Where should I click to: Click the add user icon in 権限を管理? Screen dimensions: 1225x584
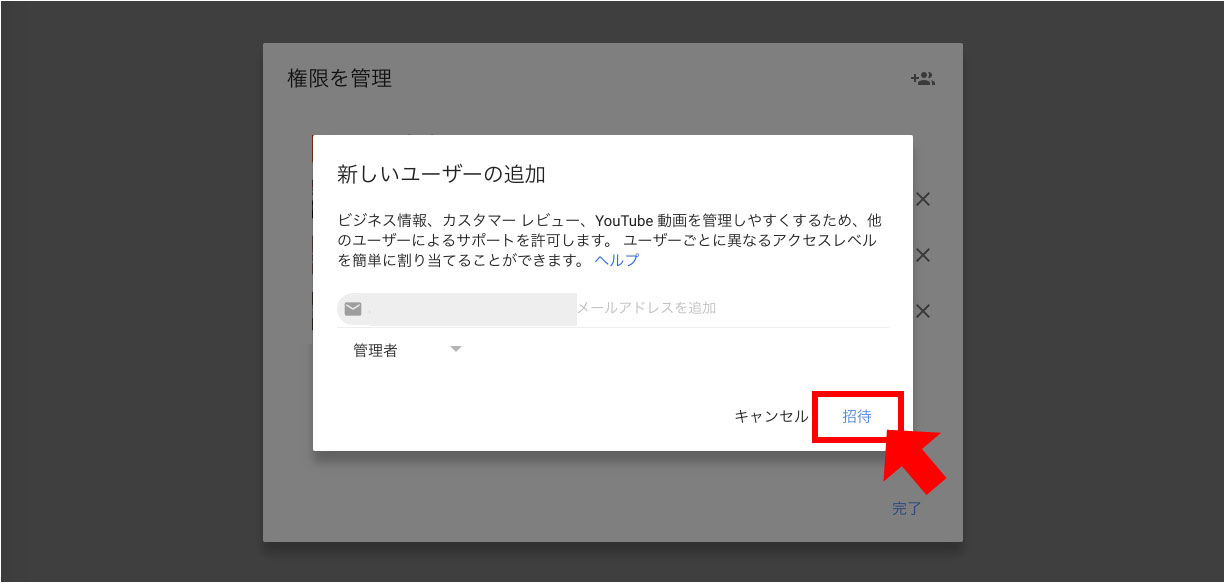click(x=922, y=79)
